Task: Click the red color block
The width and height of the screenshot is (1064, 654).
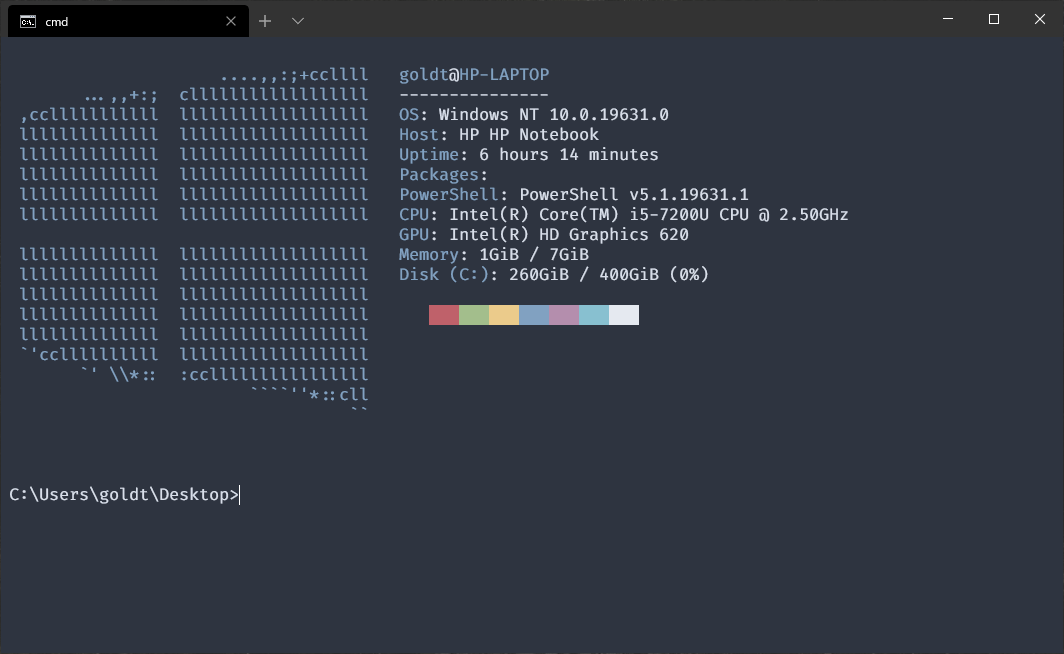Action: [x=444, y=315]
